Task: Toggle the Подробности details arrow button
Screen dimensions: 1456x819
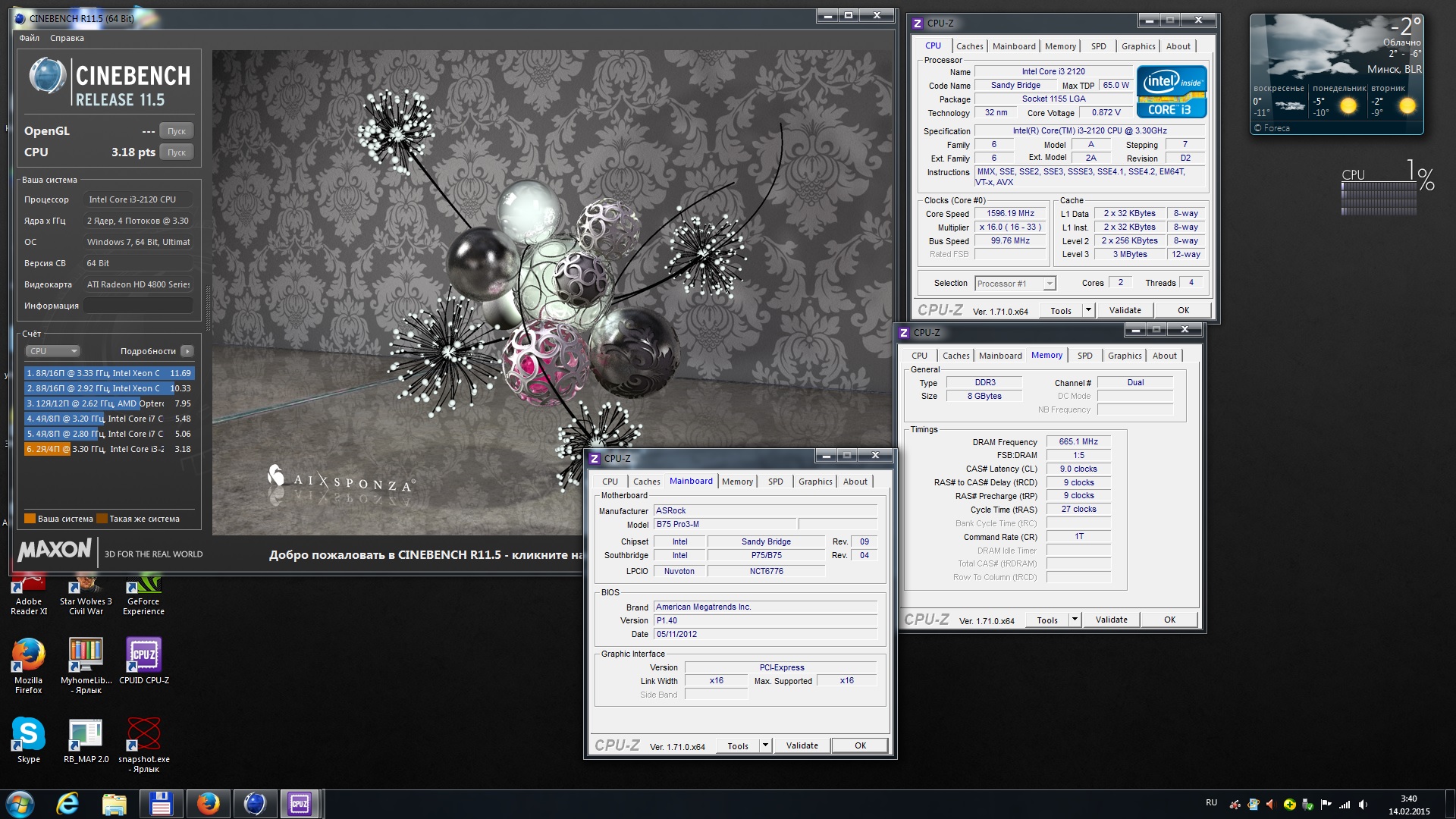Action: coord(187,351)
